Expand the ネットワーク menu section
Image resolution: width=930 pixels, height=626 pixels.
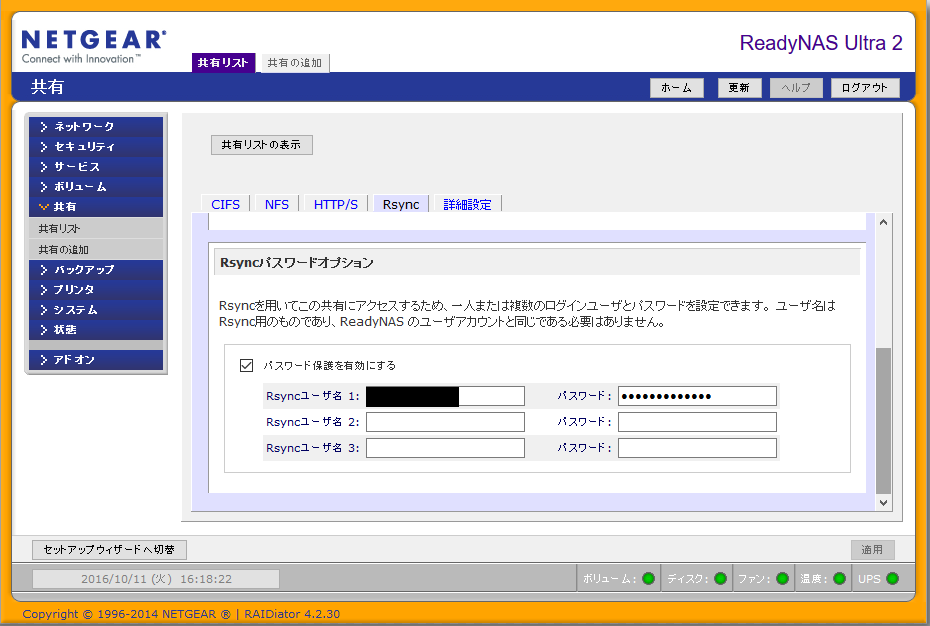click(96, 126)
